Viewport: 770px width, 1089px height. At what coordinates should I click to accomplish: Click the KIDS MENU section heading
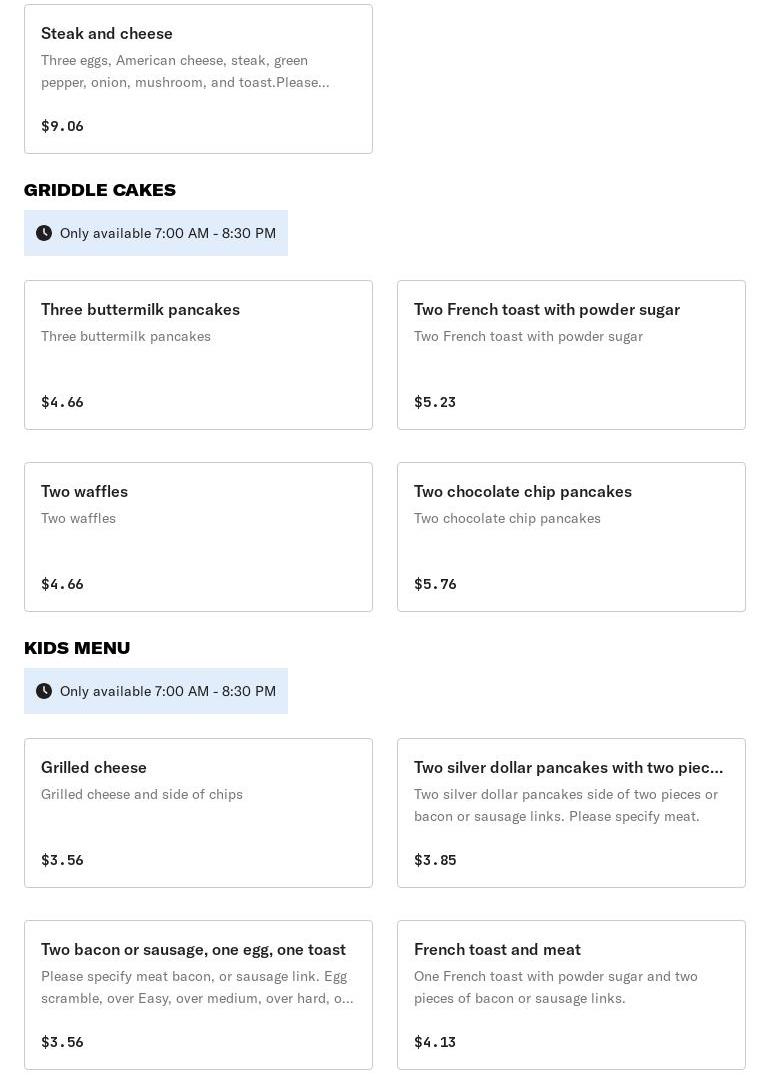coord(77,648)
